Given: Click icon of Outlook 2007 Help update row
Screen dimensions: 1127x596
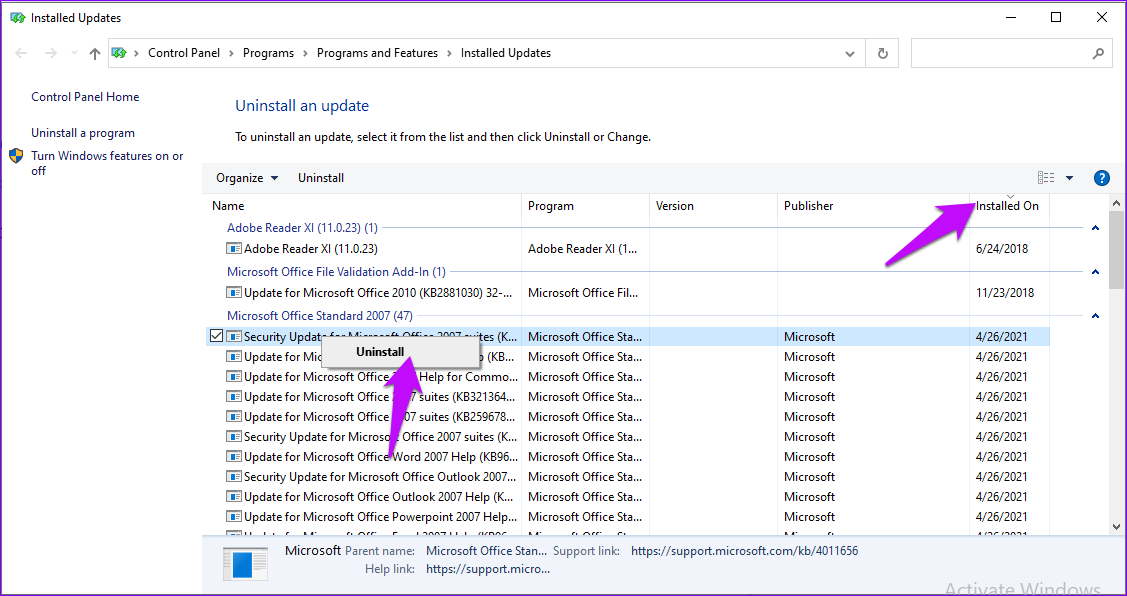Looking at the screenshot, I should pyautogui.click(x=234, y=497).
